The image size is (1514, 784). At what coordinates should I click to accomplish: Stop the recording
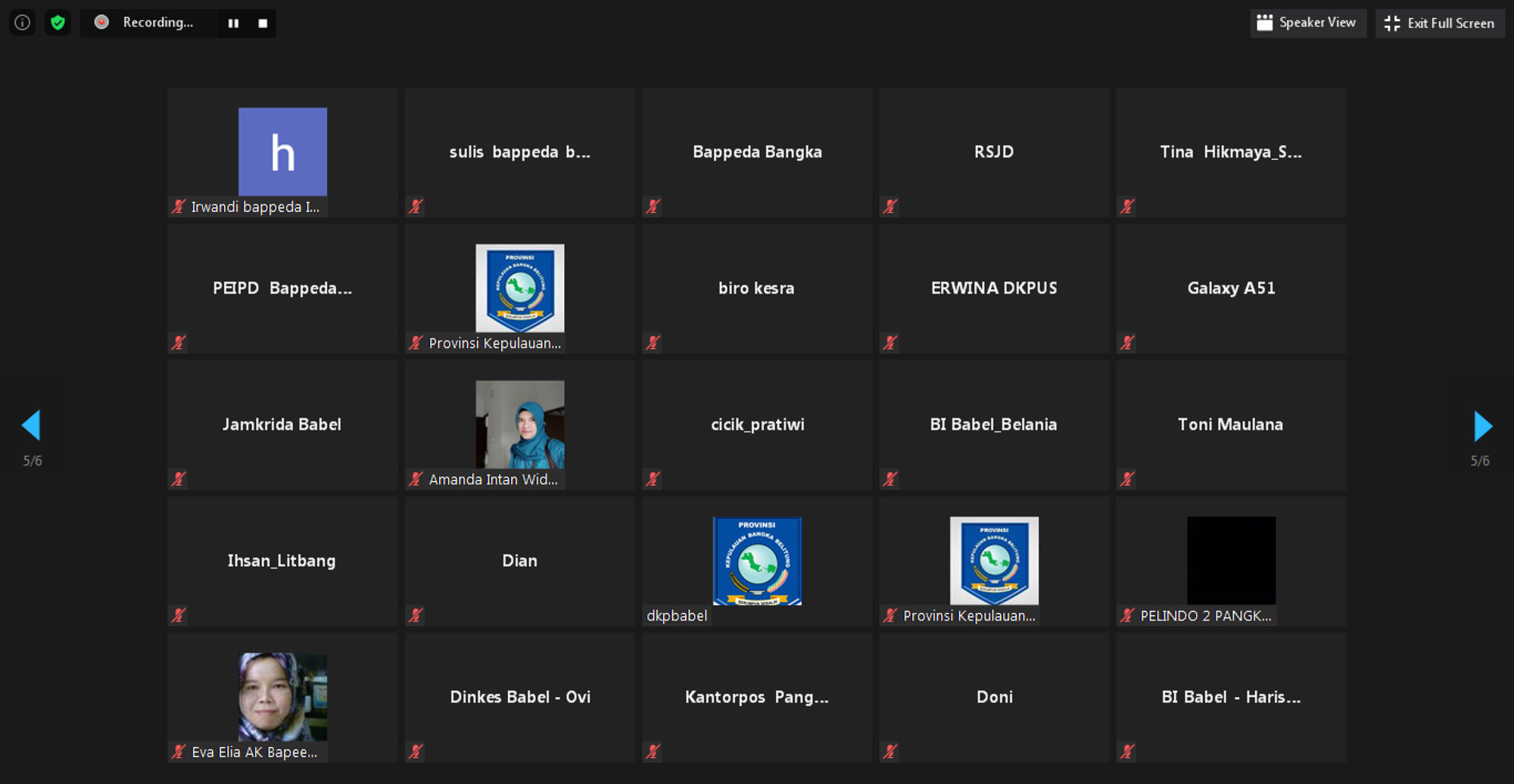point(263,23)
